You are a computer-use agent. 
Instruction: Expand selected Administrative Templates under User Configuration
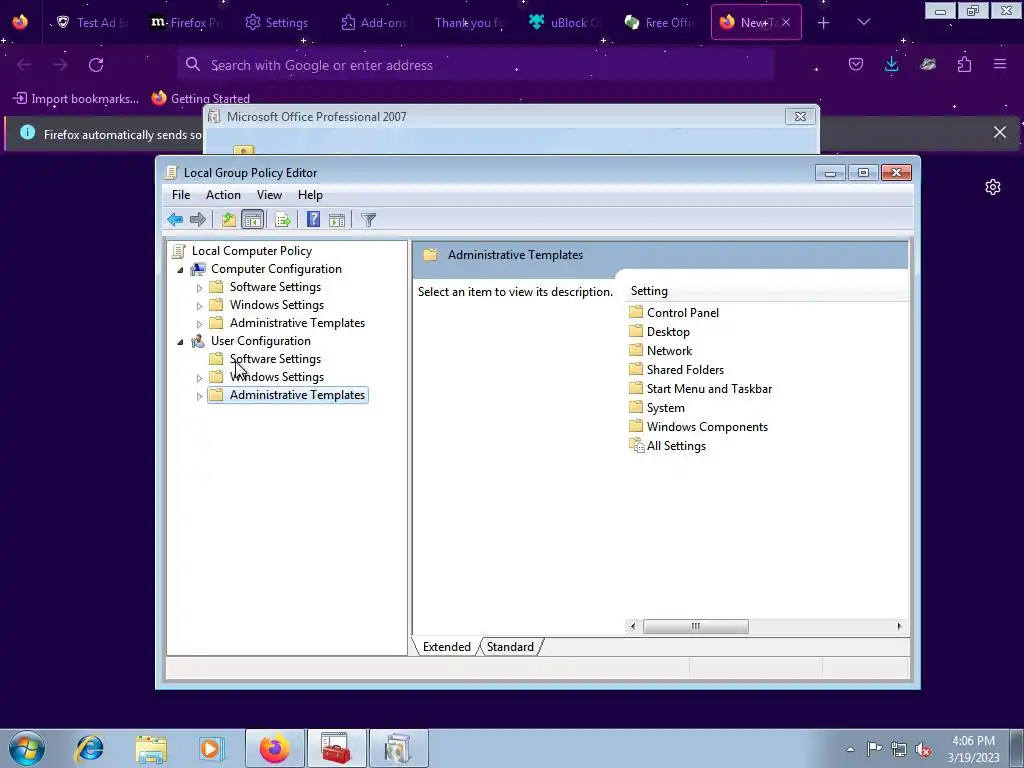coord(199,396)
